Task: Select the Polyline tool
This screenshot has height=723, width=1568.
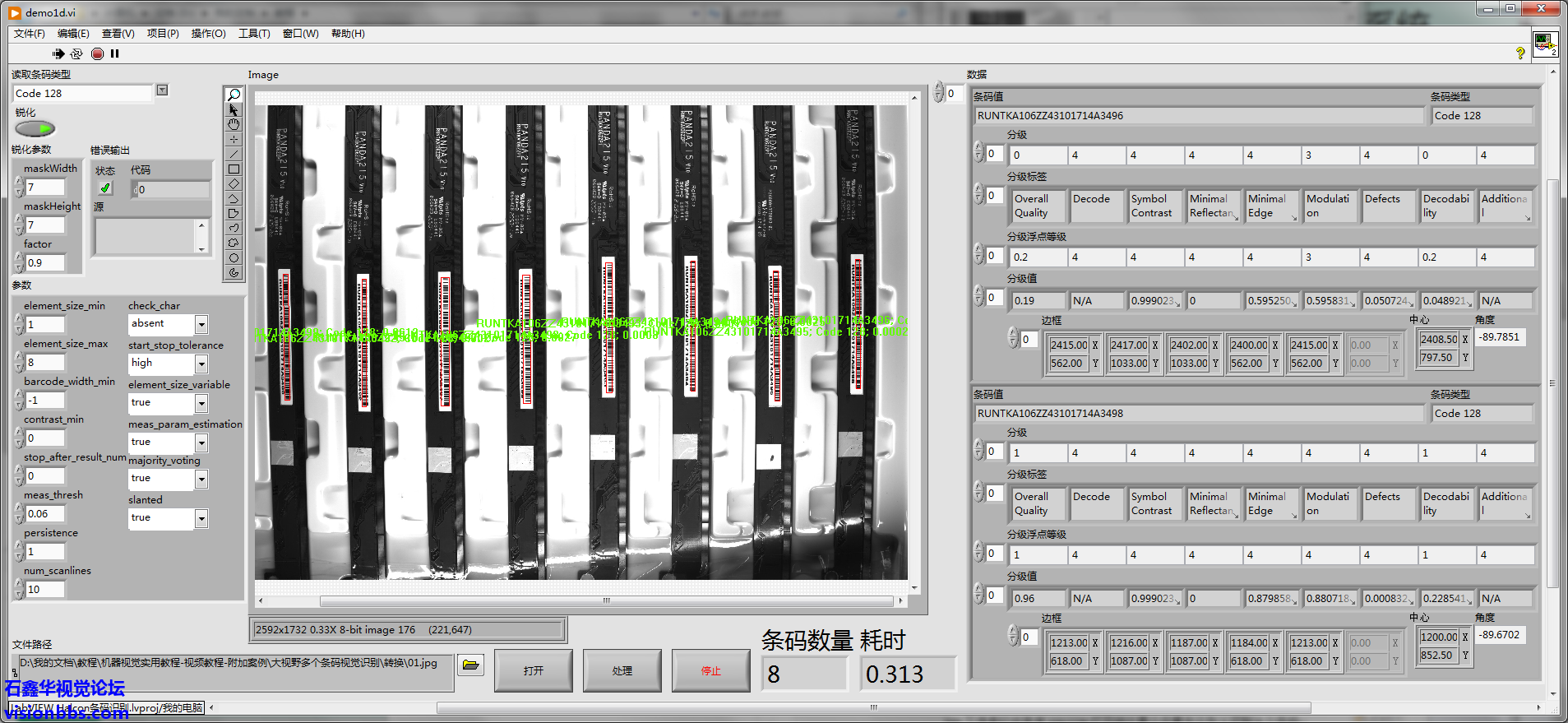Action: 234,198
